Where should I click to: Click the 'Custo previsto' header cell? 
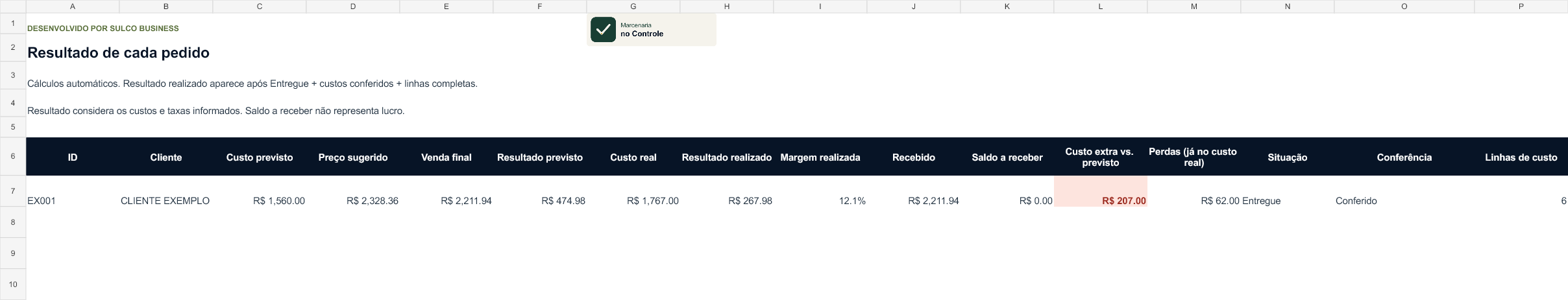260,157
